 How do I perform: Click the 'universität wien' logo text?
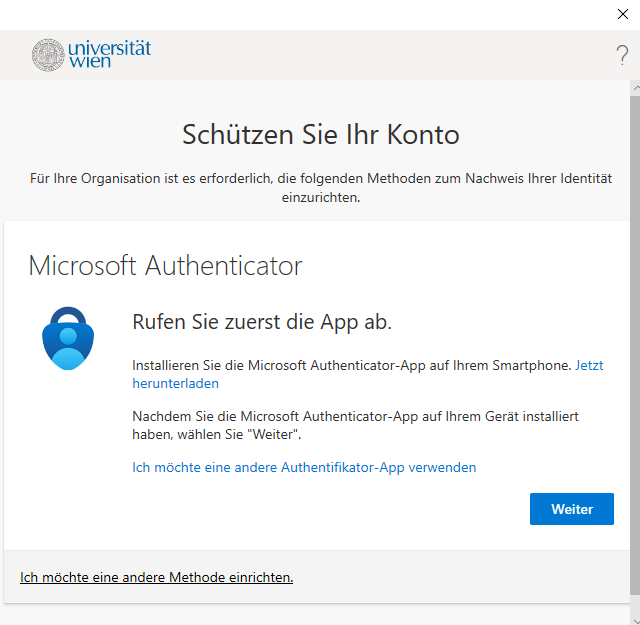[109, 54]
